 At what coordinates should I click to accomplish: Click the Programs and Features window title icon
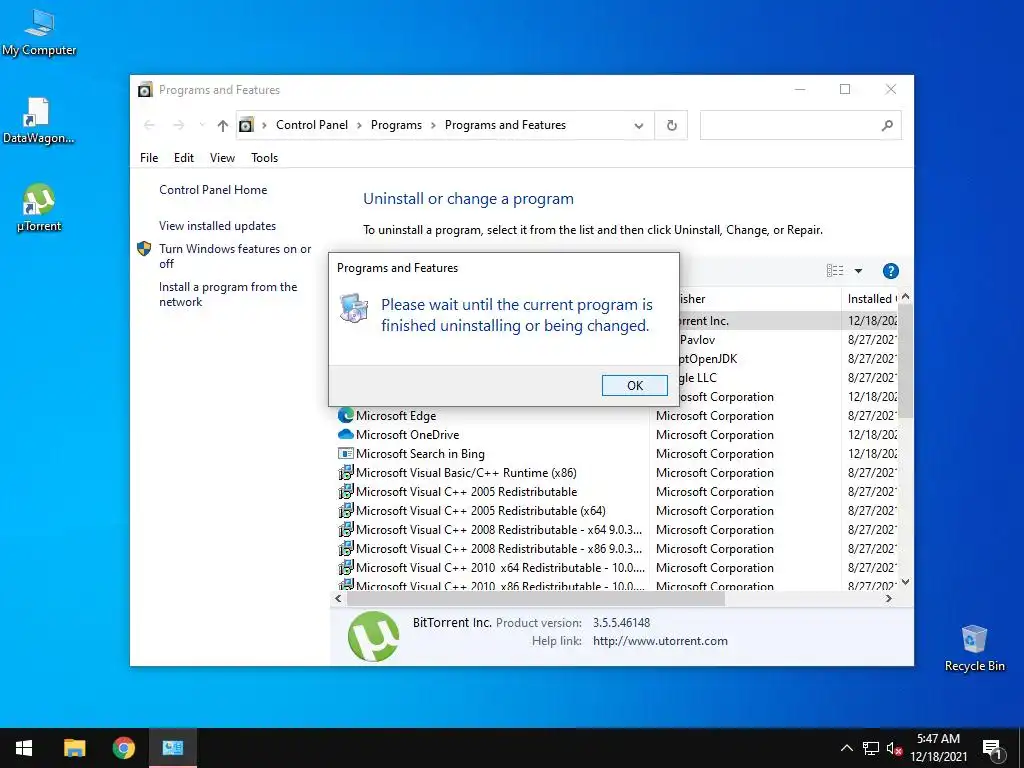point(145,89)
